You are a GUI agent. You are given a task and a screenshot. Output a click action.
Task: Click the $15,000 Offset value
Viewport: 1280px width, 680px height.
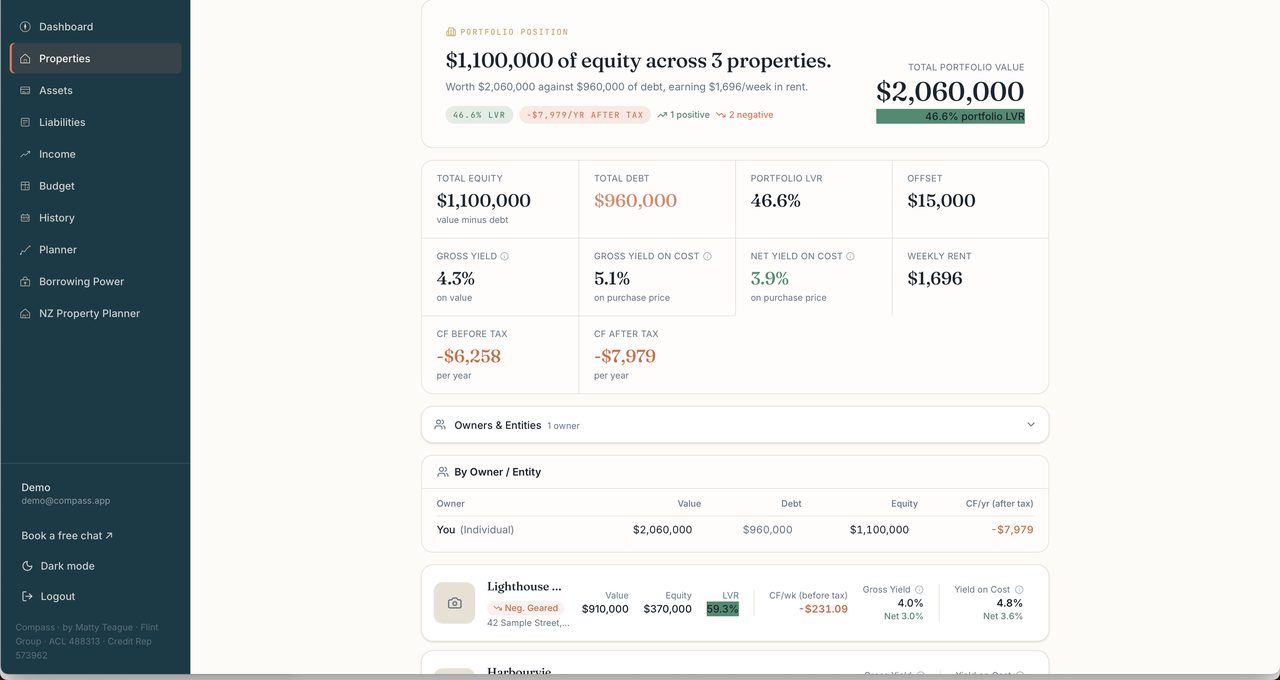point(941,201)
